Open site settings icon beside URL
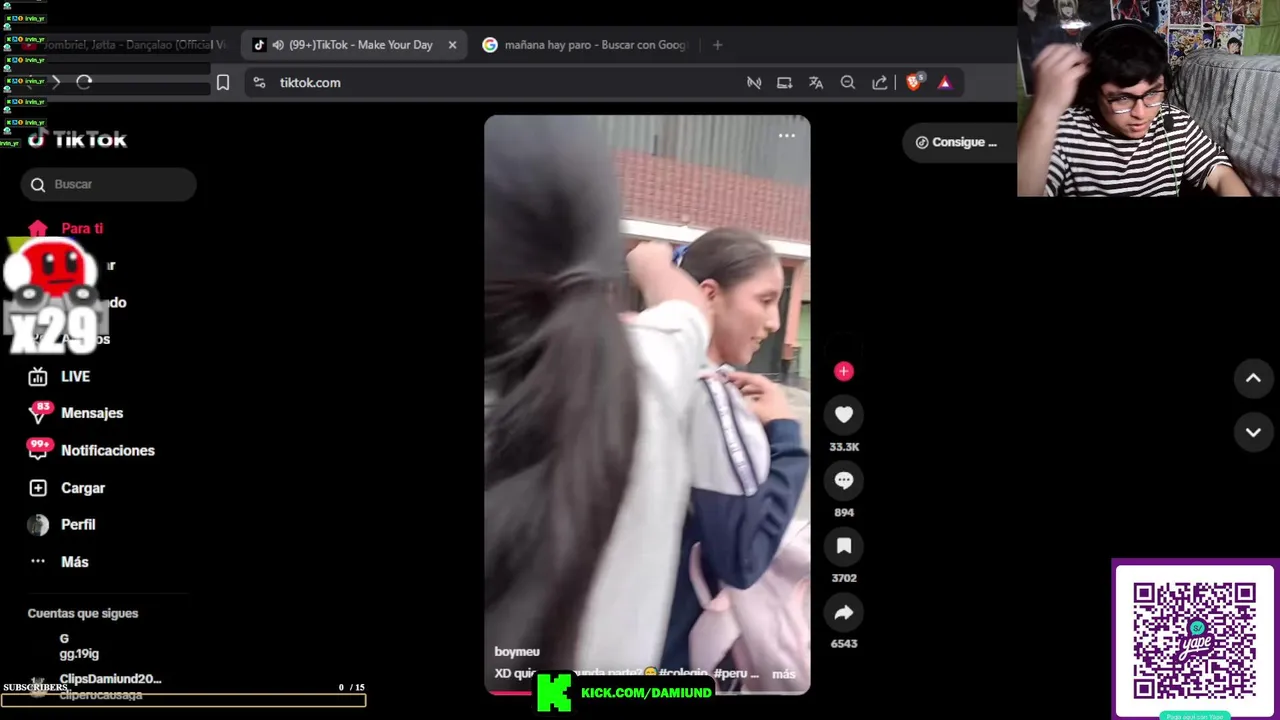 coord(259,83)
